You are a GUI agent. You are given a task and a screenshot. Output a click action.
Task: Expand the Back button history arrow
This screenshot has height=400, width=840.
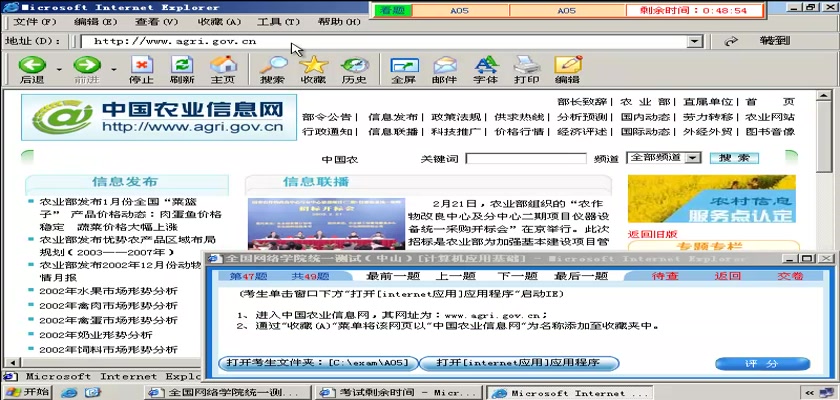tap(59, 69)
